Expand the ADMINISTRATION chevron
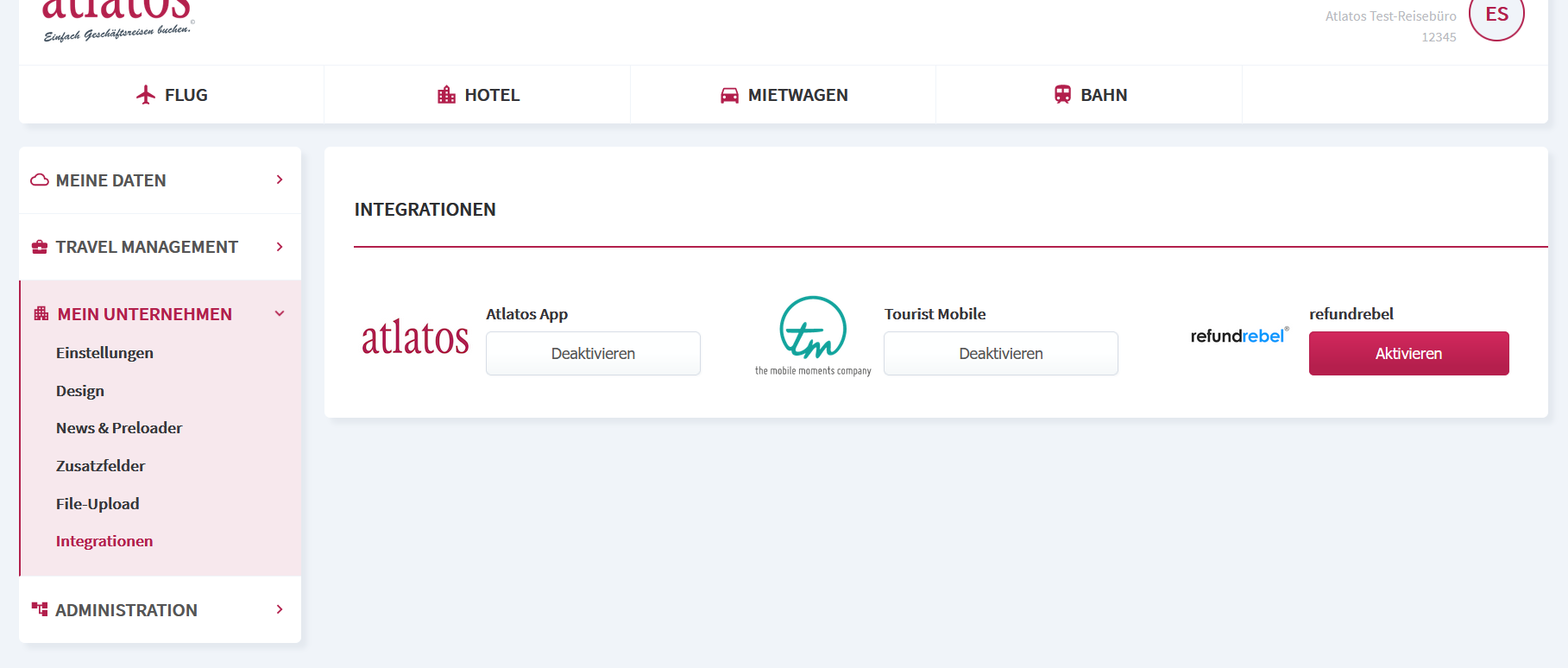 coord(280,609)
